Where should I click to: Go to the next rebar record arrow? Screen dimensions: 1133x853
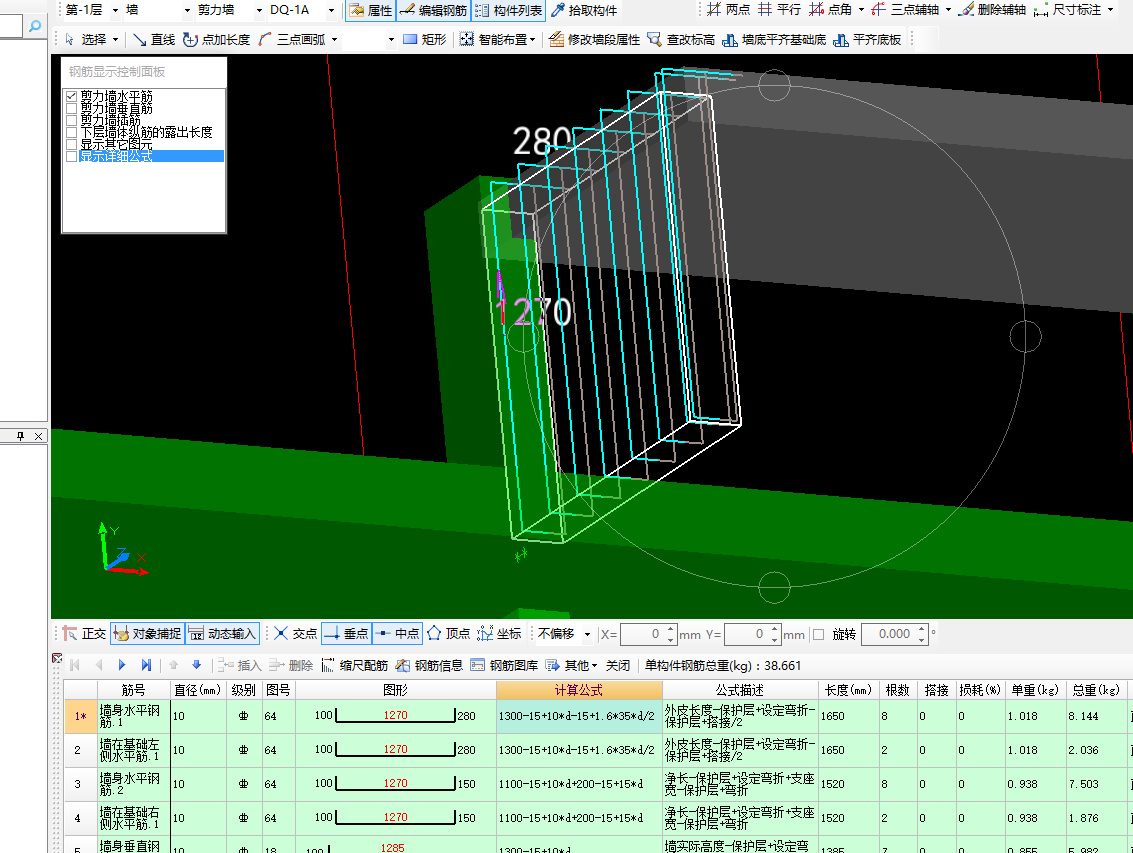pyautogui.click(x=121, y=665)
